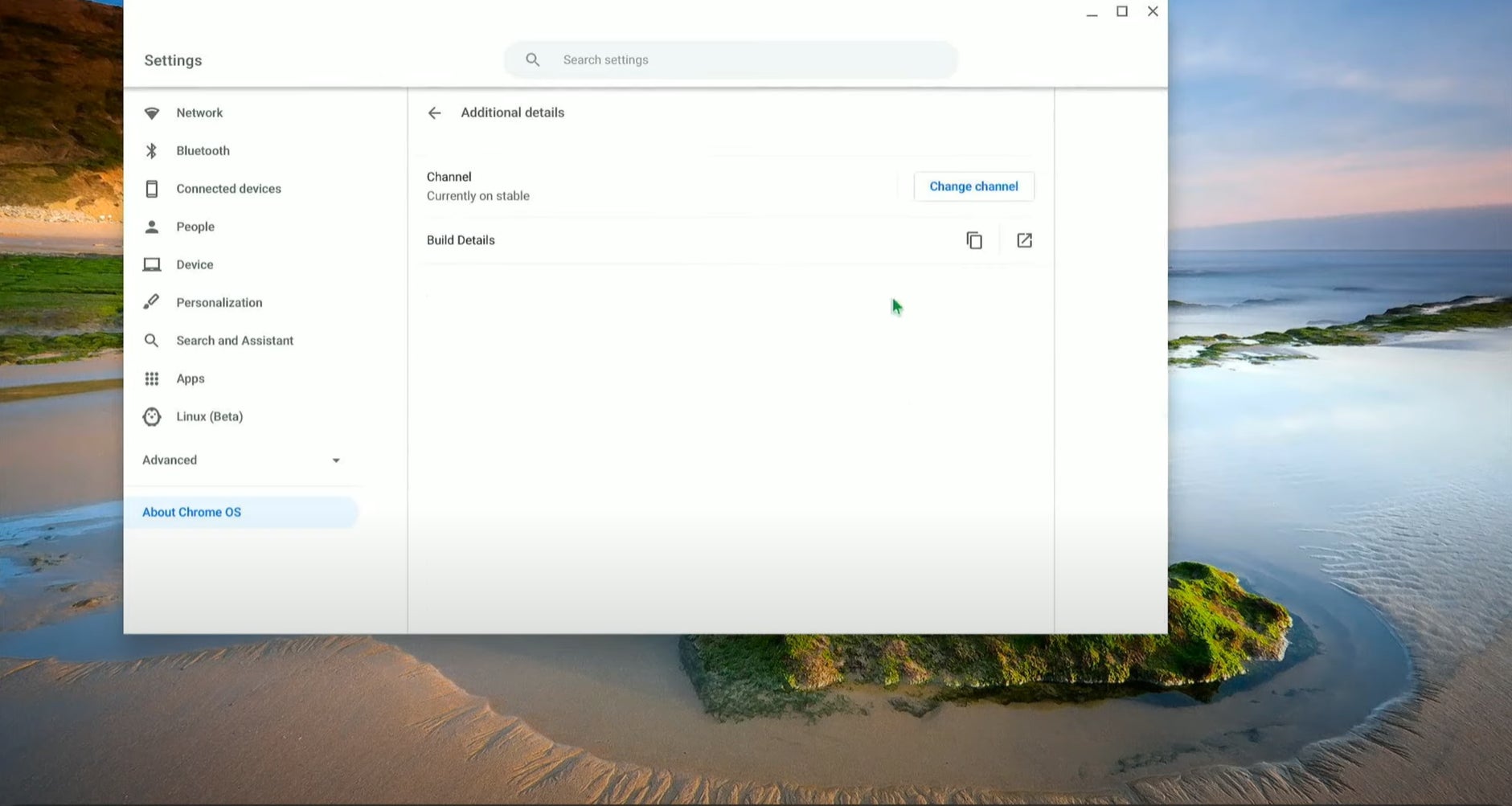Click the Personalization brush icon

151,302
